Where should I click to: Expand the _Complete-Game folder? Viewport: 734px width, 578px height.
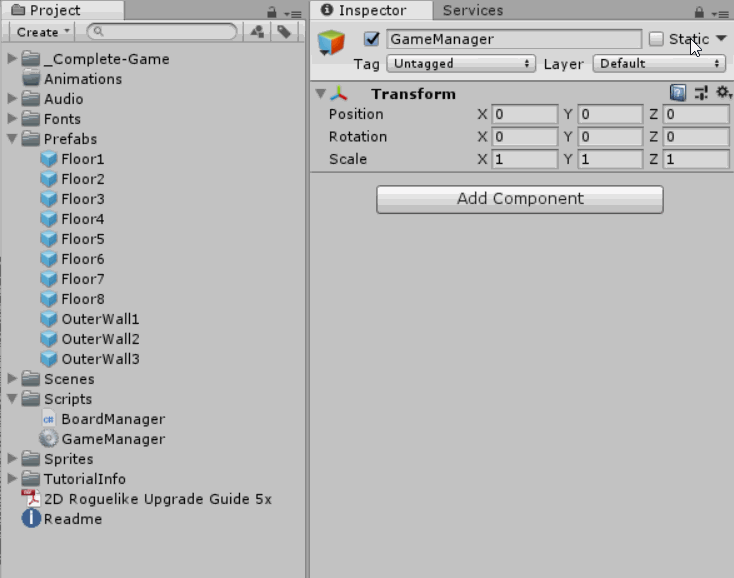coord(12,58)
